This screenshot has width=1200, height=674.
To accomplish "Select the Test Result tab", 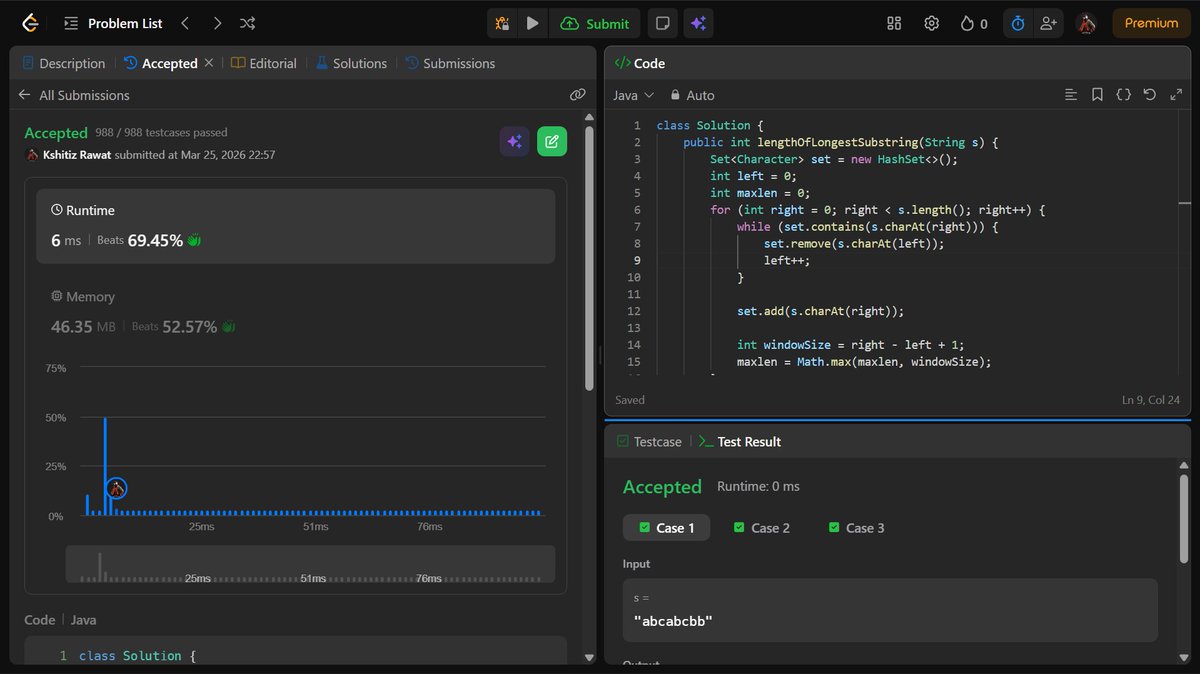I will pyautogui.click(x=740, y=441).
